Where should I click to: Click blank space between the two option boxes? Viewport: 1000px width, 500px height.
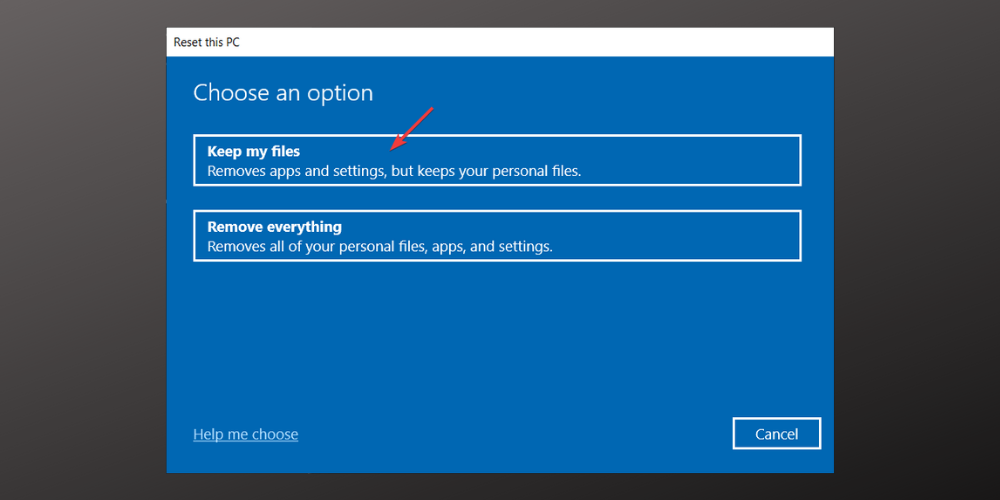pos(497,198)
